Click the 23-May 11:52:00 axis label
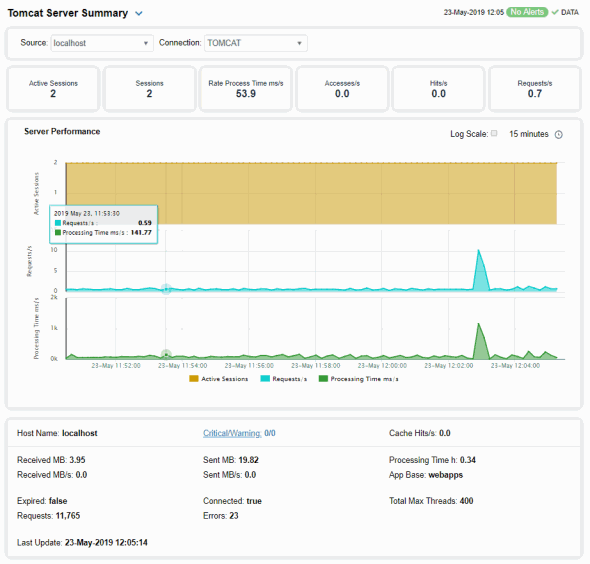Viewport: 590px width, 564px height. 116,366
